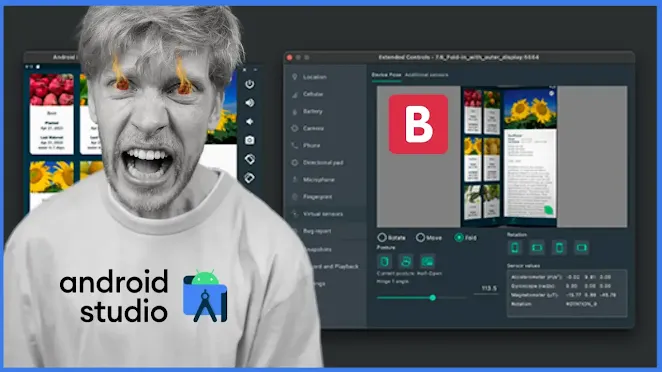Click the emulator volume down speaker icon
The width and height of the screenshot is (662, 372).
pos(250,122)
